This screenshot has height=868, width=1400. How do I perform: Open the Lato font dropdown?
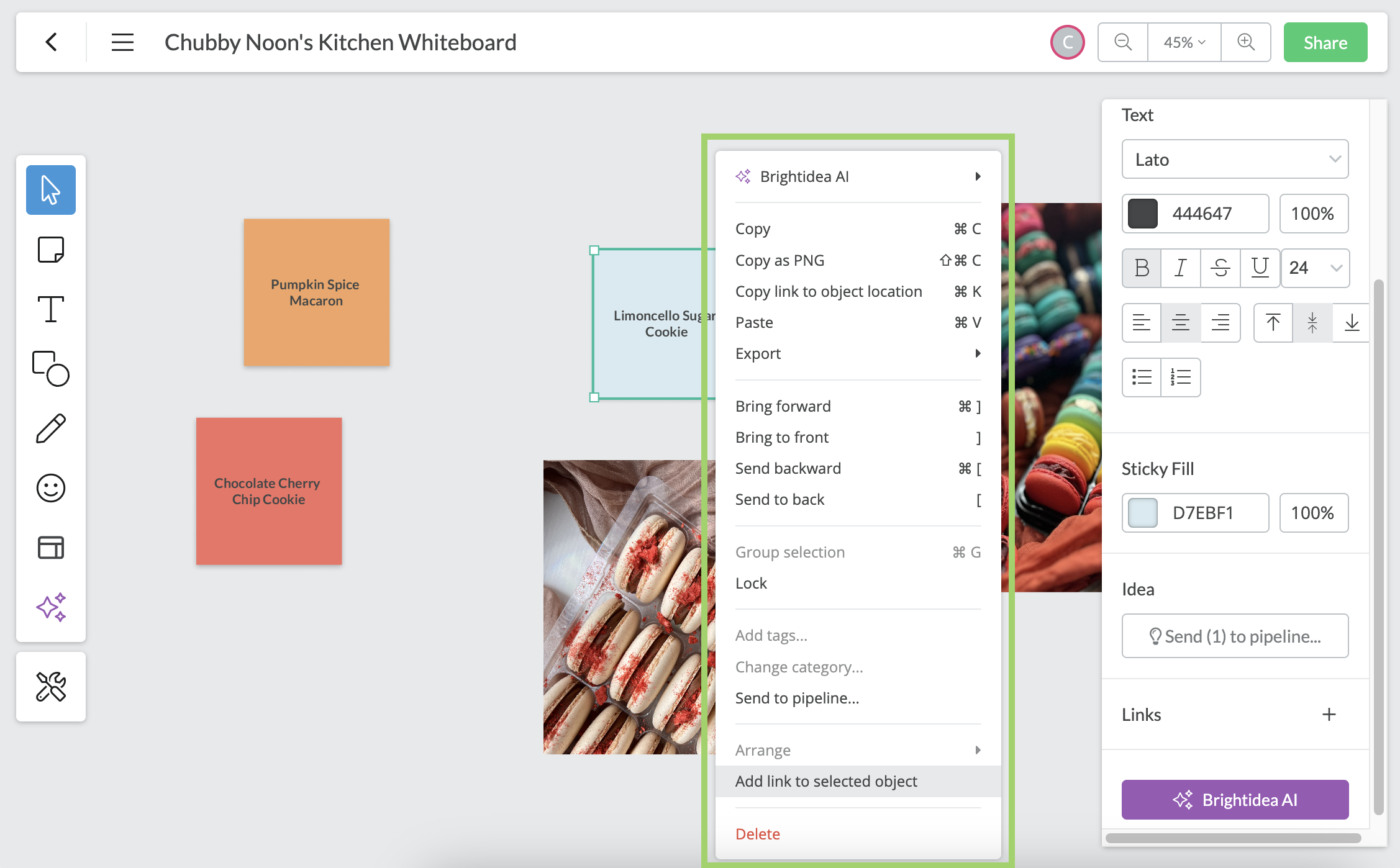pyautogui.click(x=1235, y=160)
